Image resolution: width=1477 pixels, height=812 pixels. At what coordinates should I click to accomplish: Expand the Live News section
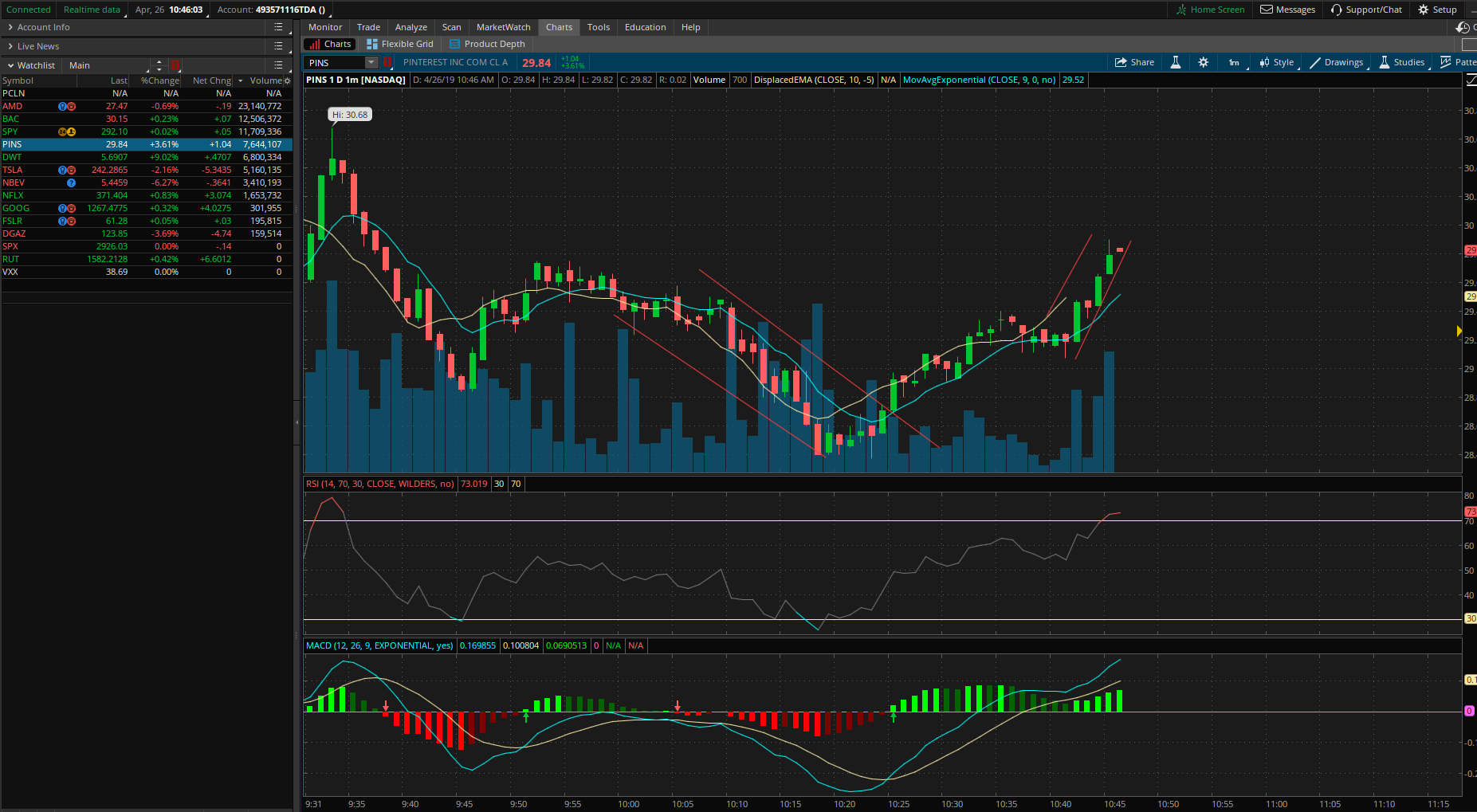point(10,46)
